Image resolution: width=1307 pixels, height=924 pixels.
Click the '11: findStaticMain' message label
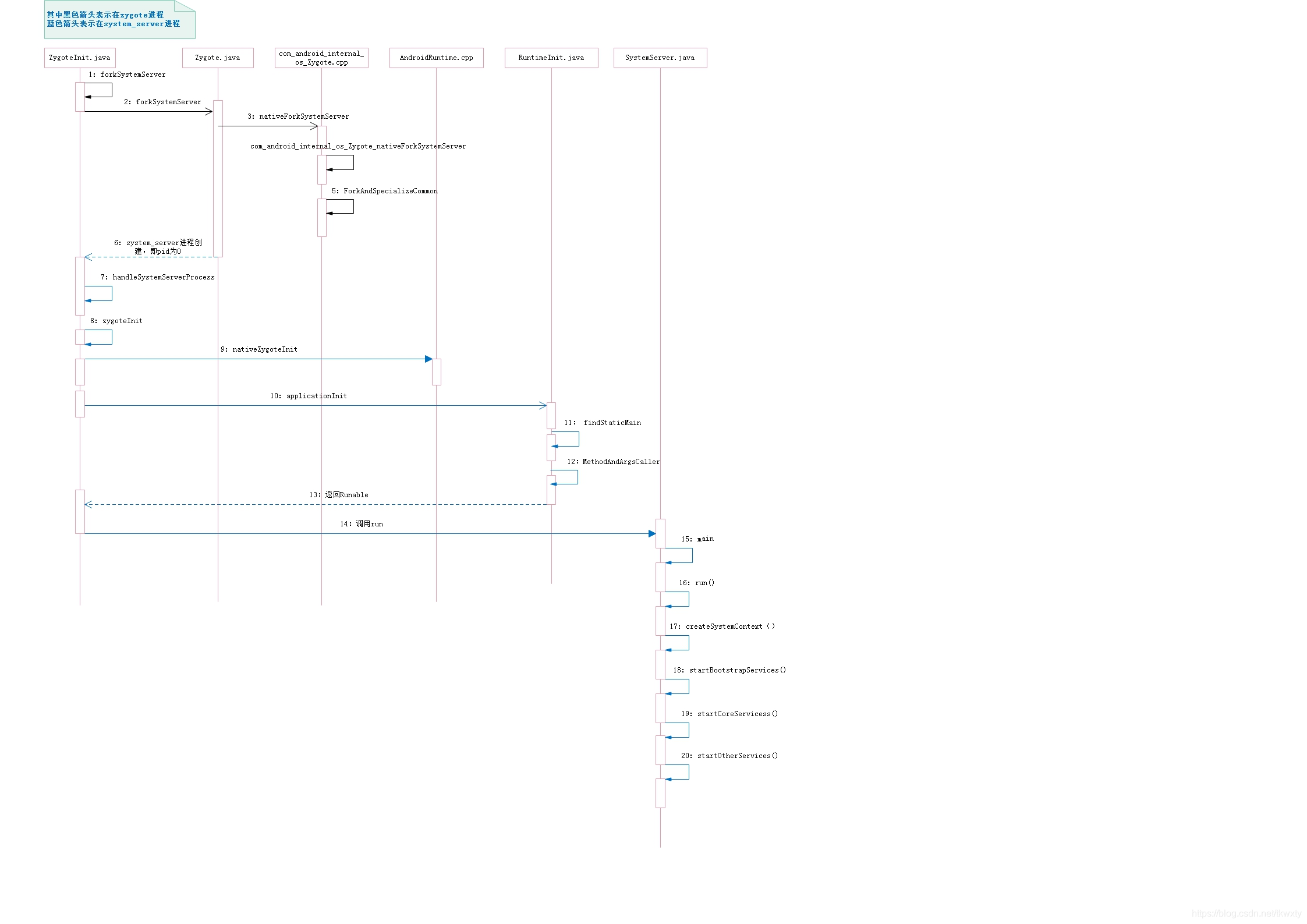pyautogui.click(x=603, y=423)
